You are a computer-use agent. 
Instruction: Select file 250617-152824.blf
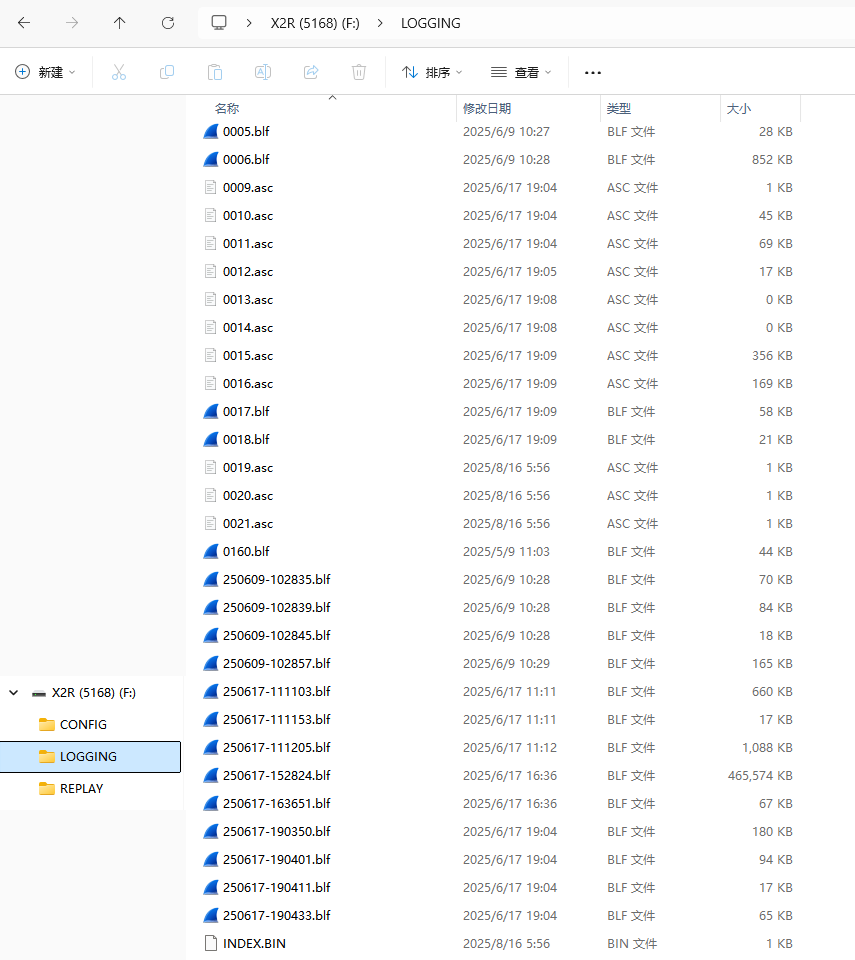click(x=276, y=776)
